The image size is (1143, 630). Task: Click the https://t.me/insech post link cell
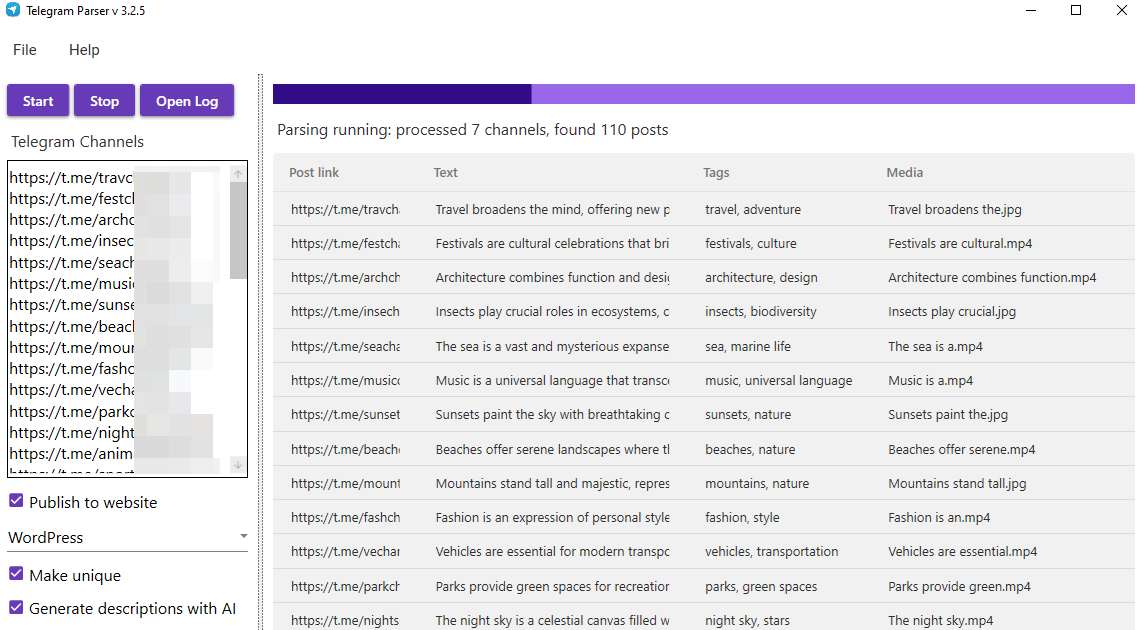coord(346,312)
